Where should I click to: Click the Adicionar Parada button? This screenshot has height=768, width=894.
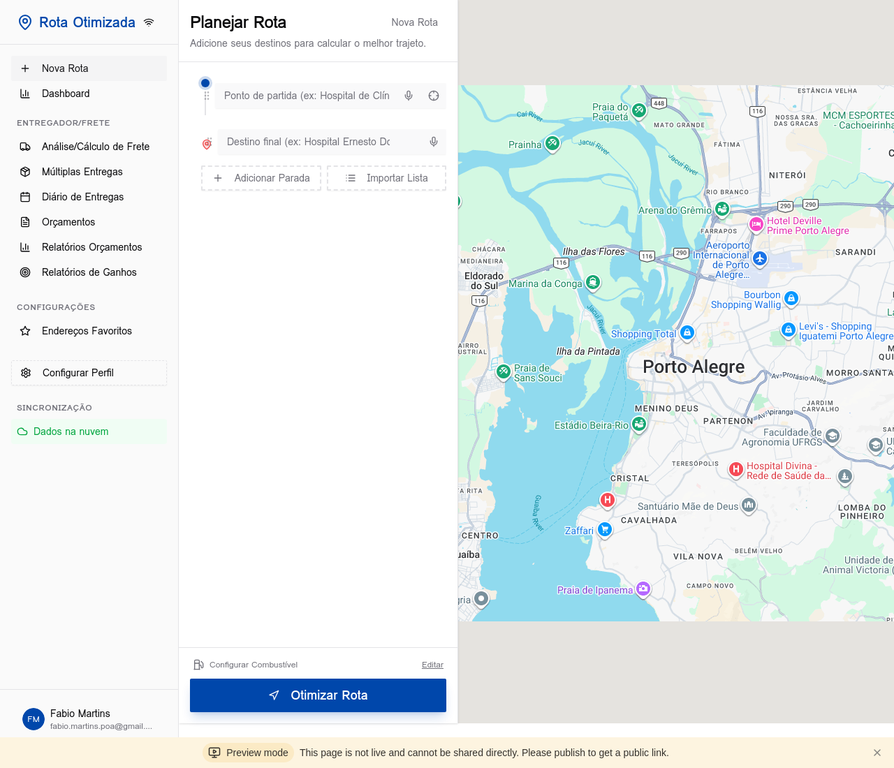pyautogui.click(x=261, y=178)
